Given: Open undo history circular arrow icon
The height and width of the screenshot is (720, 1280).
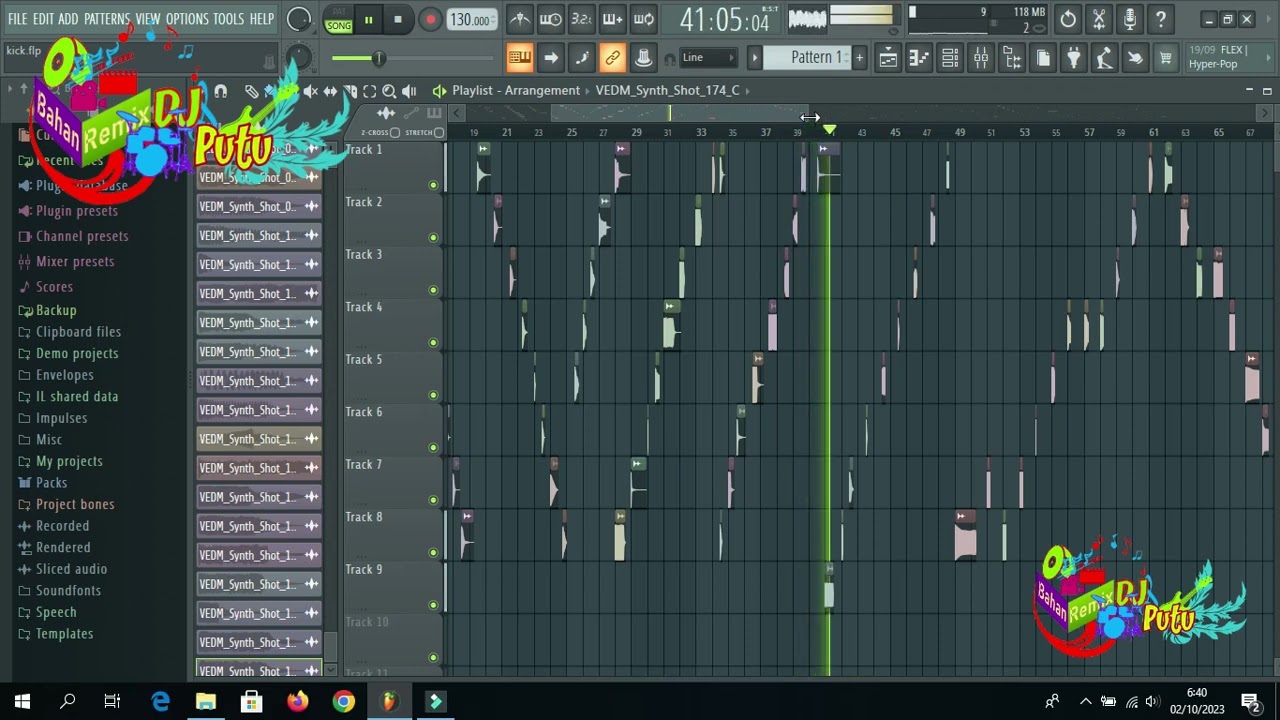Looking at the screenshot, I should click(x=1068, y=19).
